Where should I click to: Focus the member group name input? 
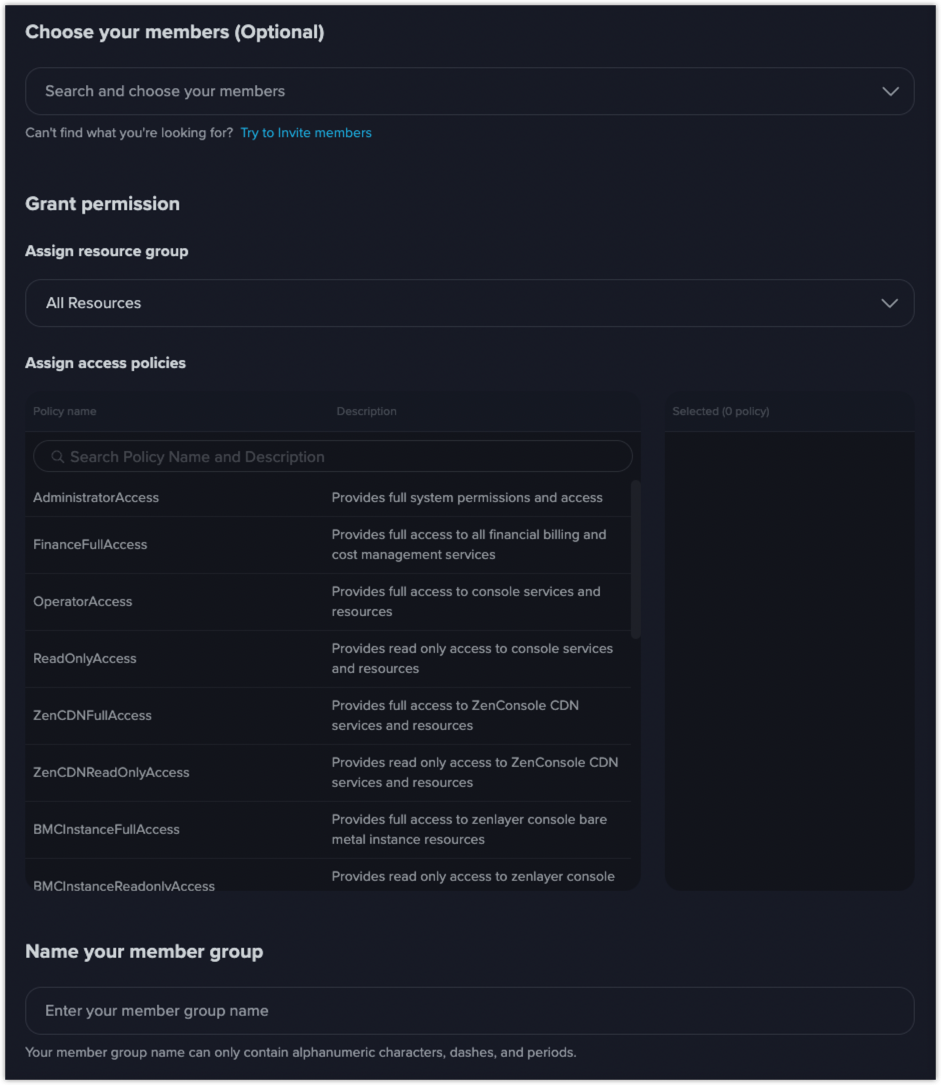click(470, 1011)
